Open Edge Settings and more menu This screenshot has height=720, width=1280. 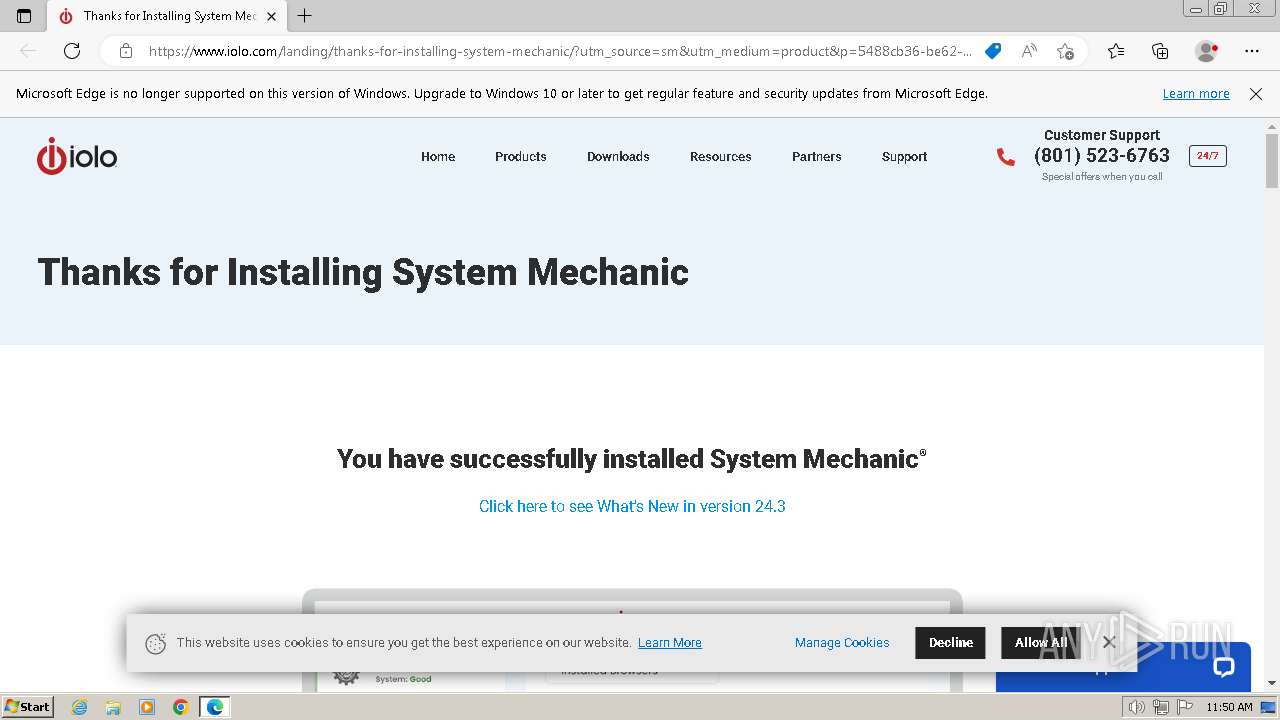(x=1252, y=51)
